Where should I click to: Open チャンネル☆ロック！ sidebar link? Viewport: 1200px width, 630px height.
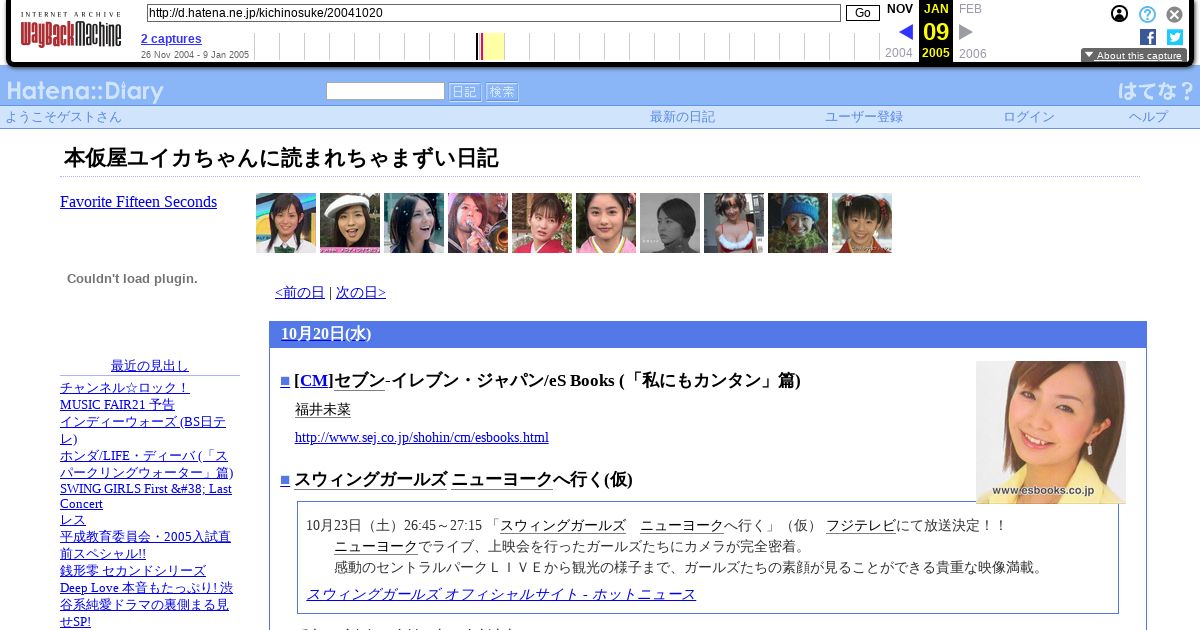(125, 388)
